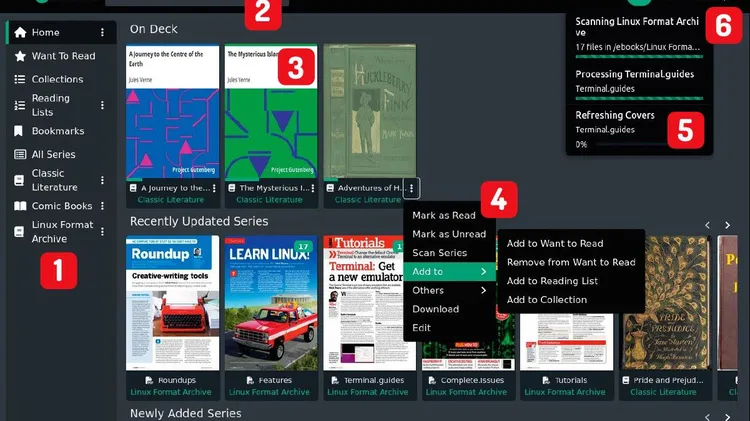The height and width of the screenshot is (421, 750).
Task: Click previous arrow for Recently Updated Series
Action: (707, 225)
